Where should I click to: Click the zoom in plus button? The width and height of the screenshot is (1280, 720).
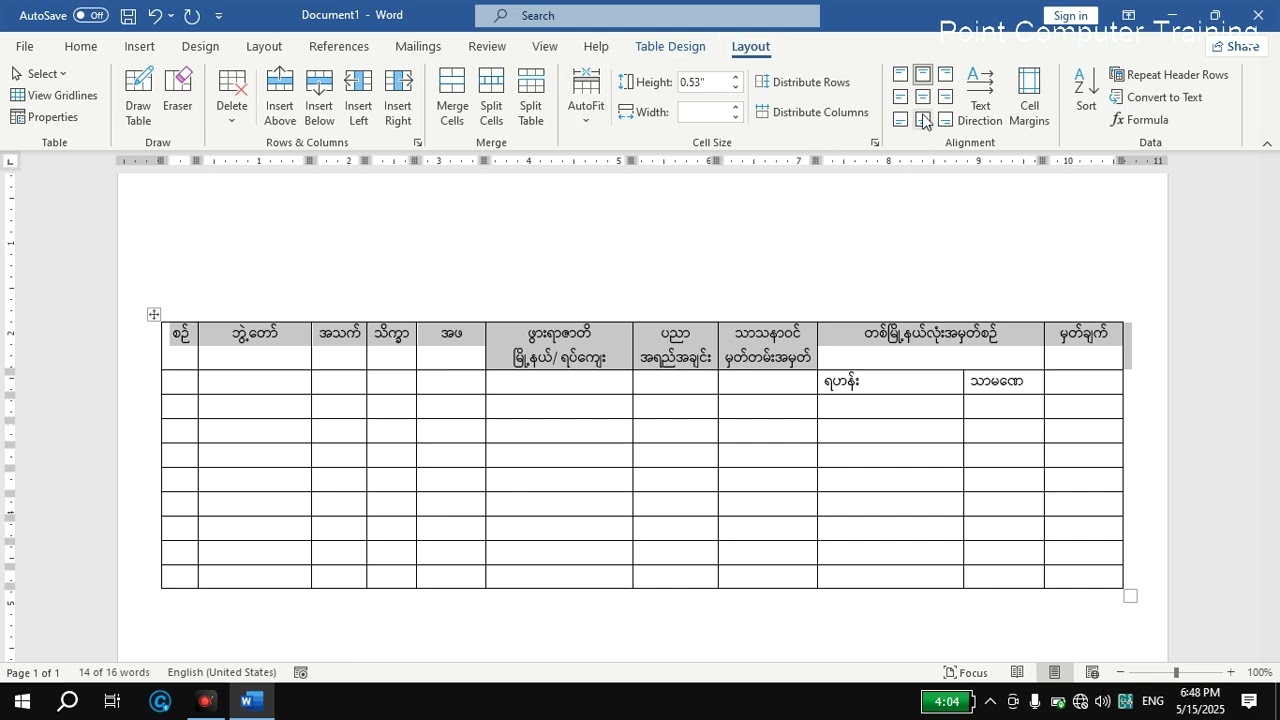1230,673
